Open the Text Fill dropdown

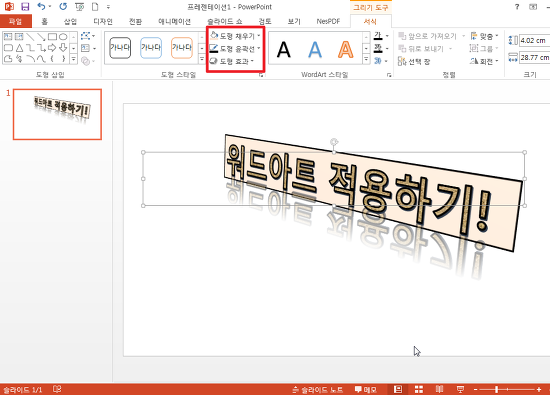pyautogui.click(x=382, y=36)
